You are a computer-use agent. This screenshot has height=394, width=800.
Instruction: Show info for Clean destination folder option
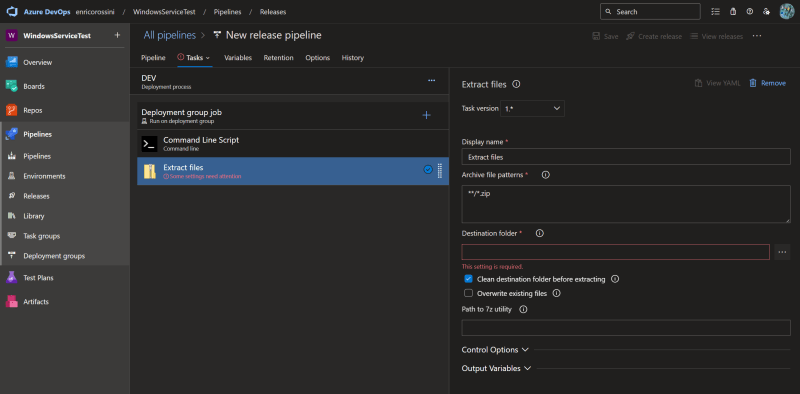[615, 279]
